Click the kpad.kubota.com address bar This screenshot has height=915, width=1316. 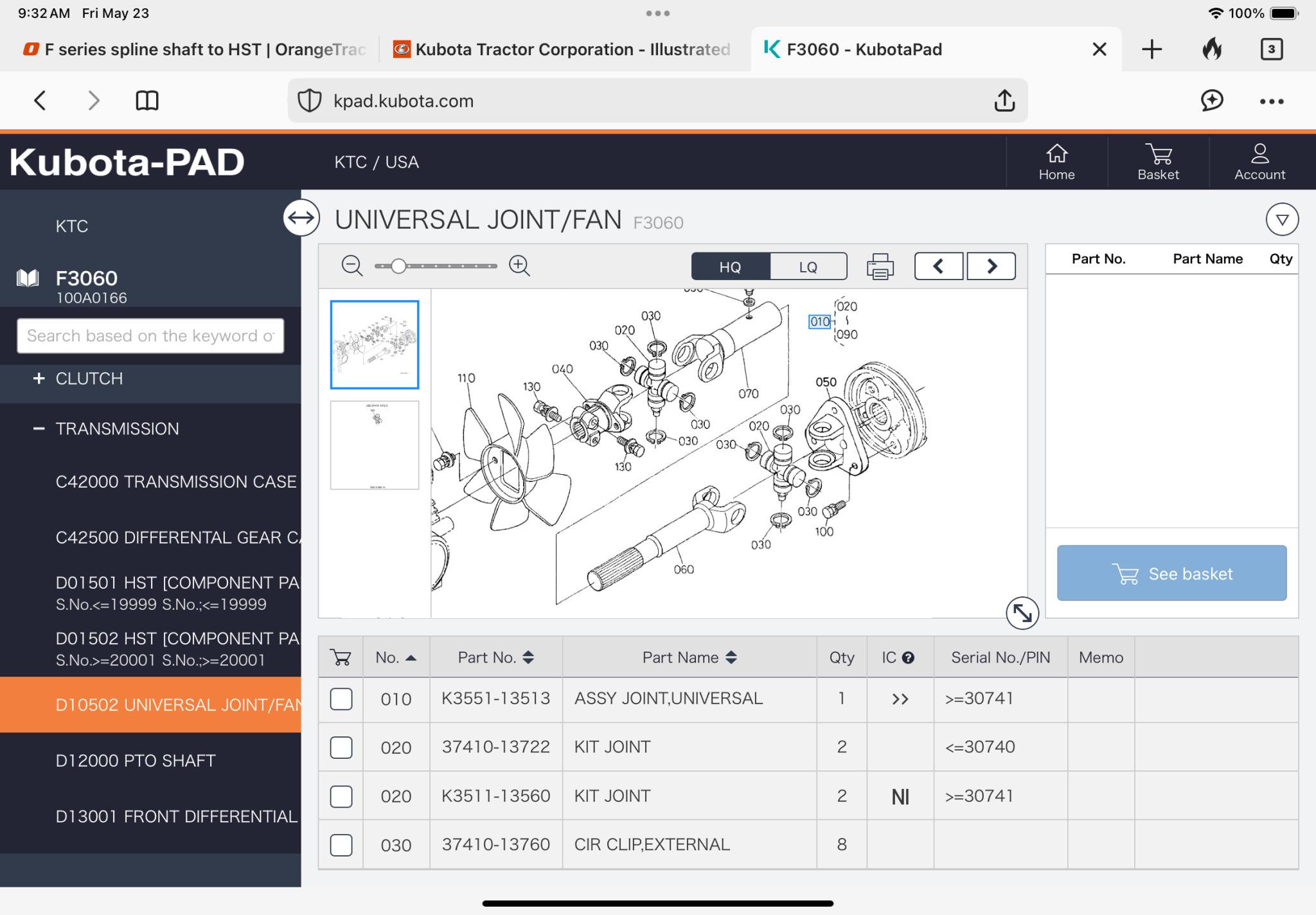click(x=657, y=101)
